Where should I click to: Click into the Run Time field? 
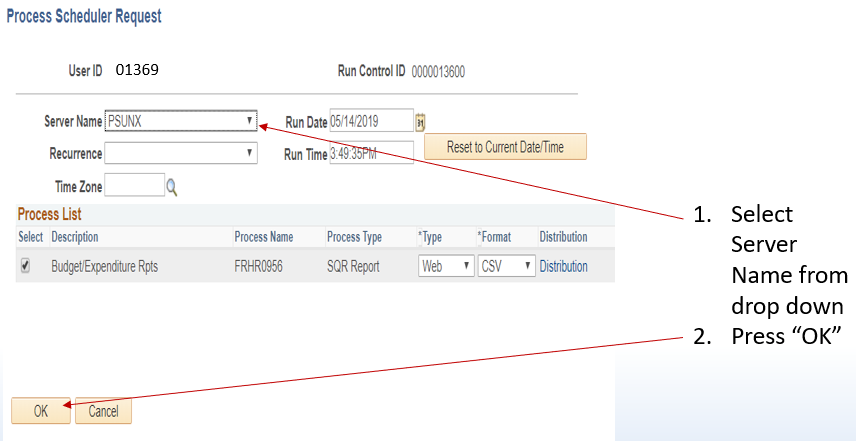point(371,154)
